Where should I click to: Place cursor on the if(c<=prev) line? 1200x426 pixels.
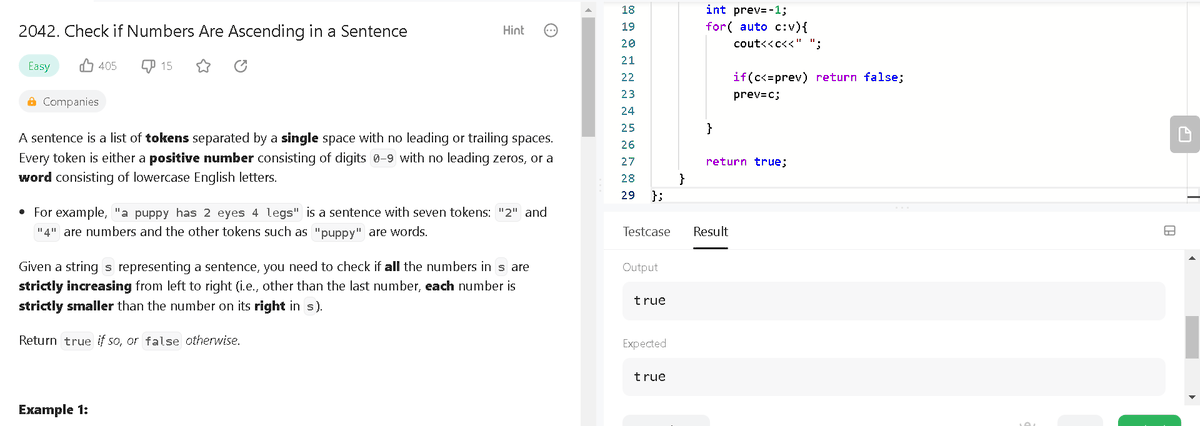coord(818,77)
